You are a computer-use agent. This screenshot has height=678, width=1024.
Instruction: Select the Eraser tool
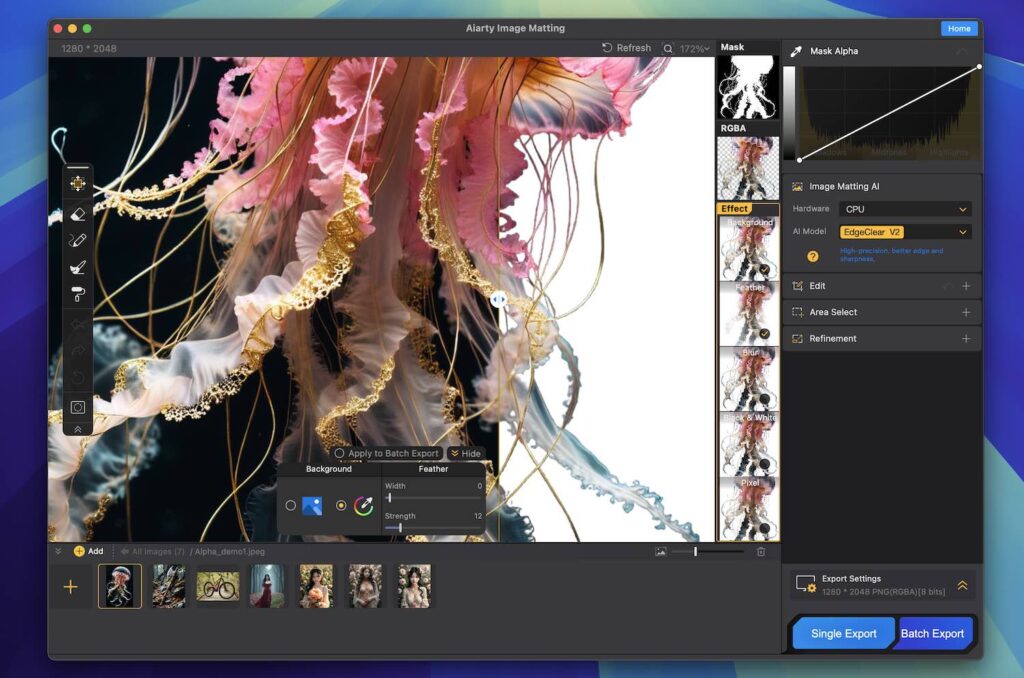(x=78, y=214)
